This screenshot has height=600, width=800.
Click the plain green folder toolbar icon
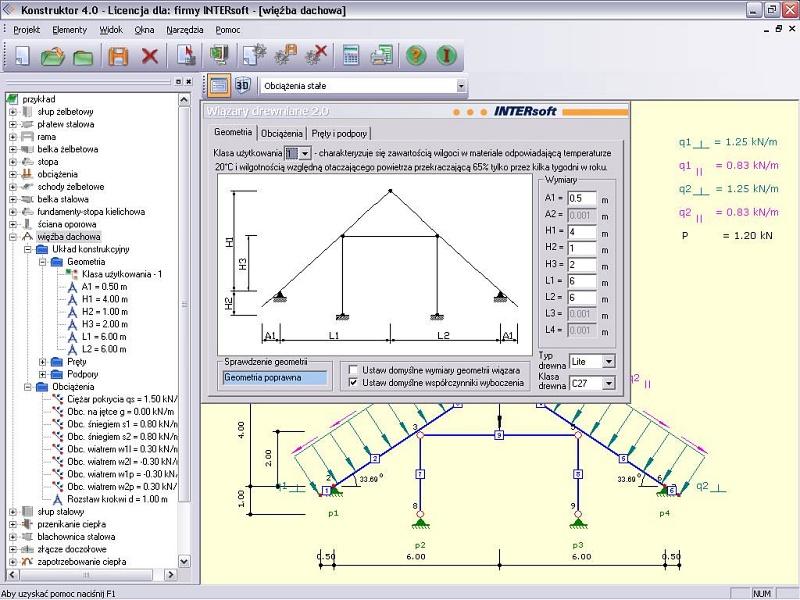[83, 57]
